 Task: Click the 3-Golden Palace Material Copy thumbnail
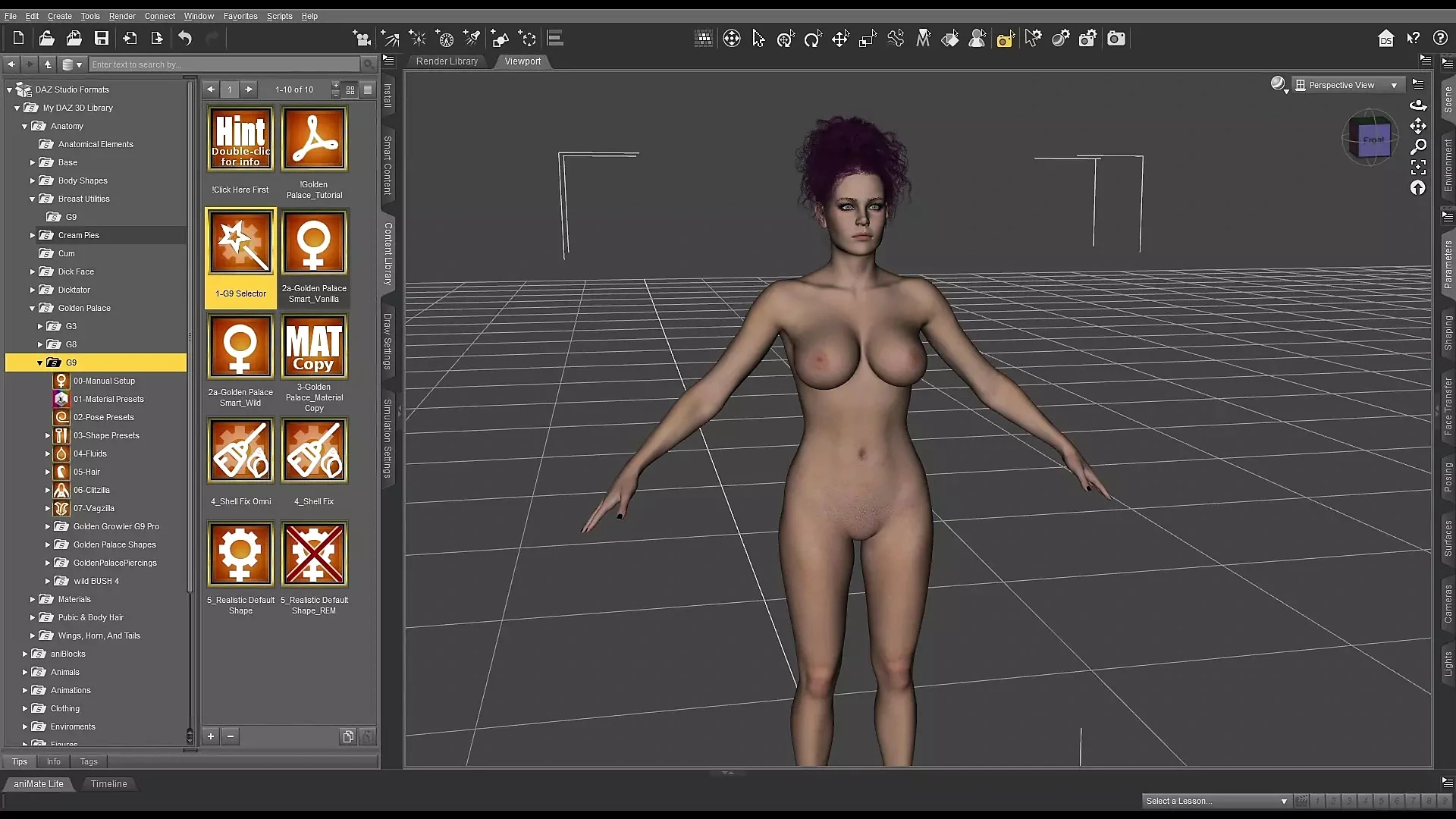(x=315, y=347)
